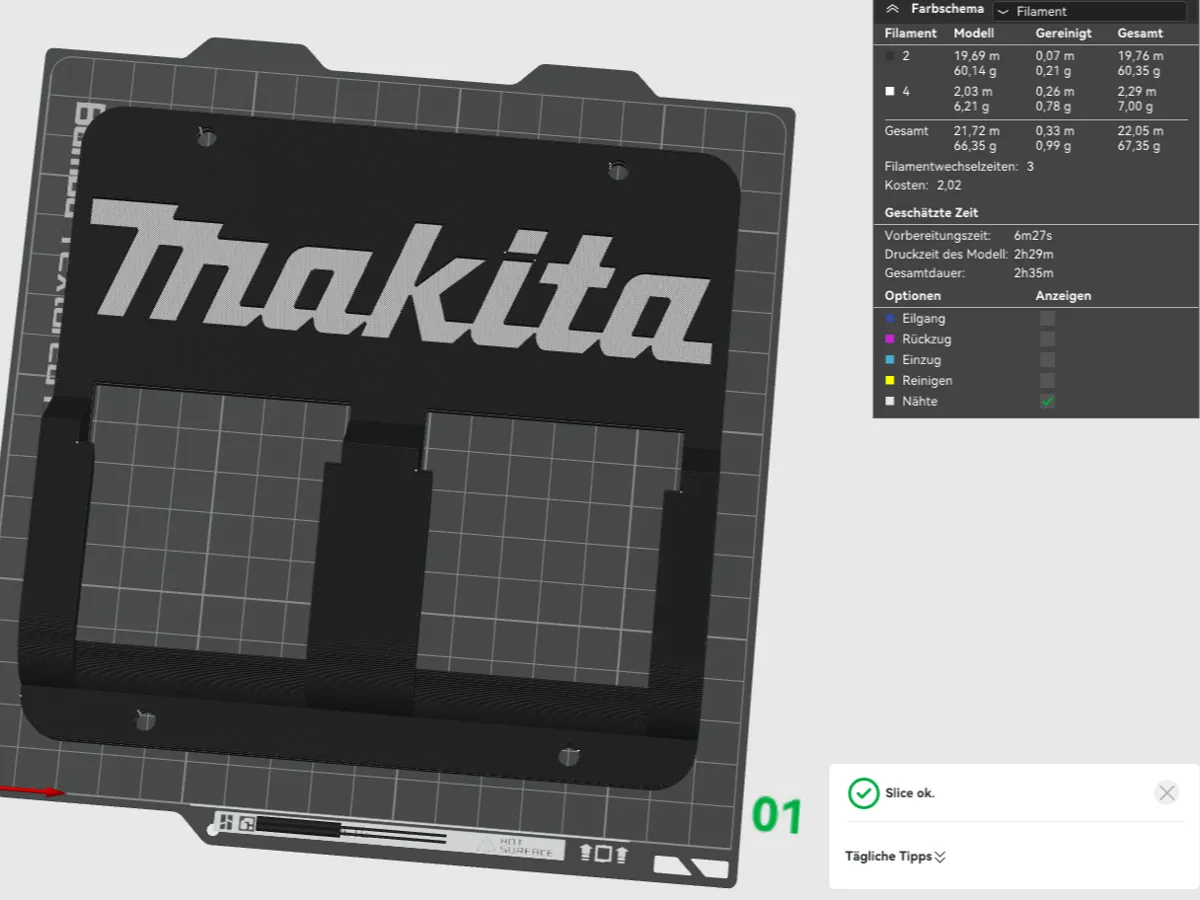Click the cyan Einzug legend color
This screenshot has width=1200, height=900.
(x=890, y=360)
